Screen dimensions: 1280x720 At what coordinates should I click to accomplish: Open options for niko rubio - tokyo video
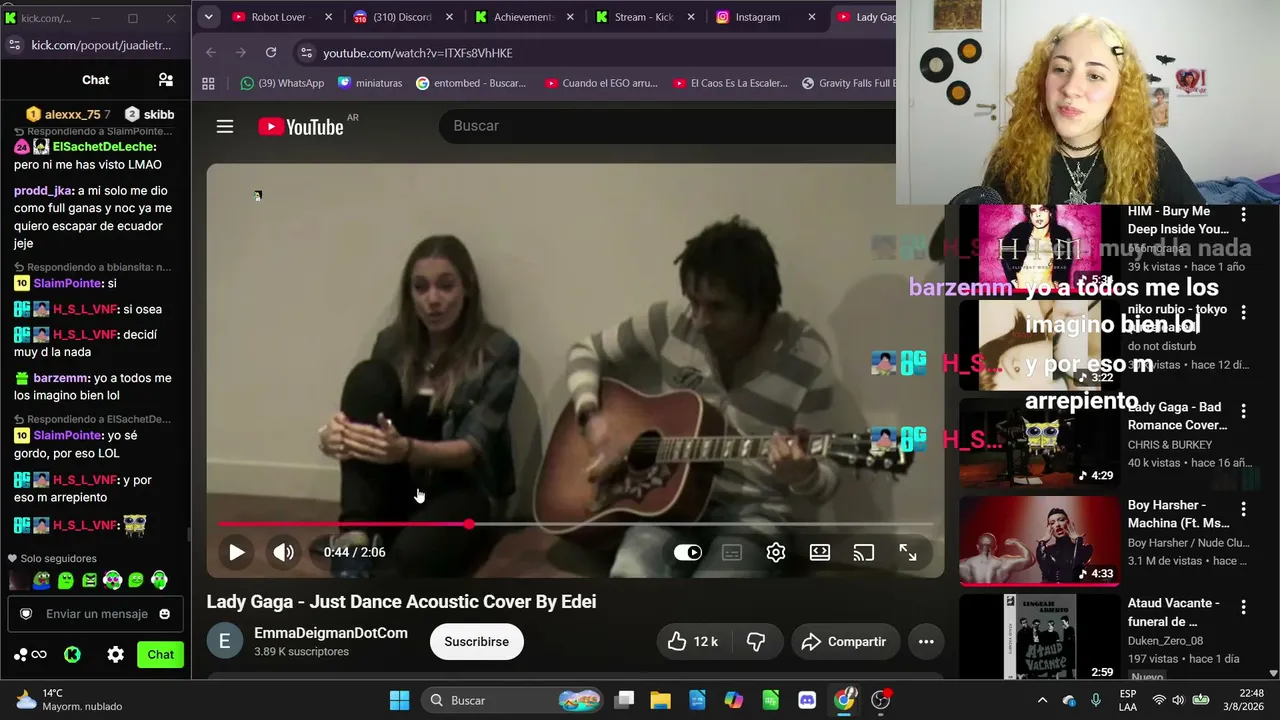click(x=1244, y=312)
